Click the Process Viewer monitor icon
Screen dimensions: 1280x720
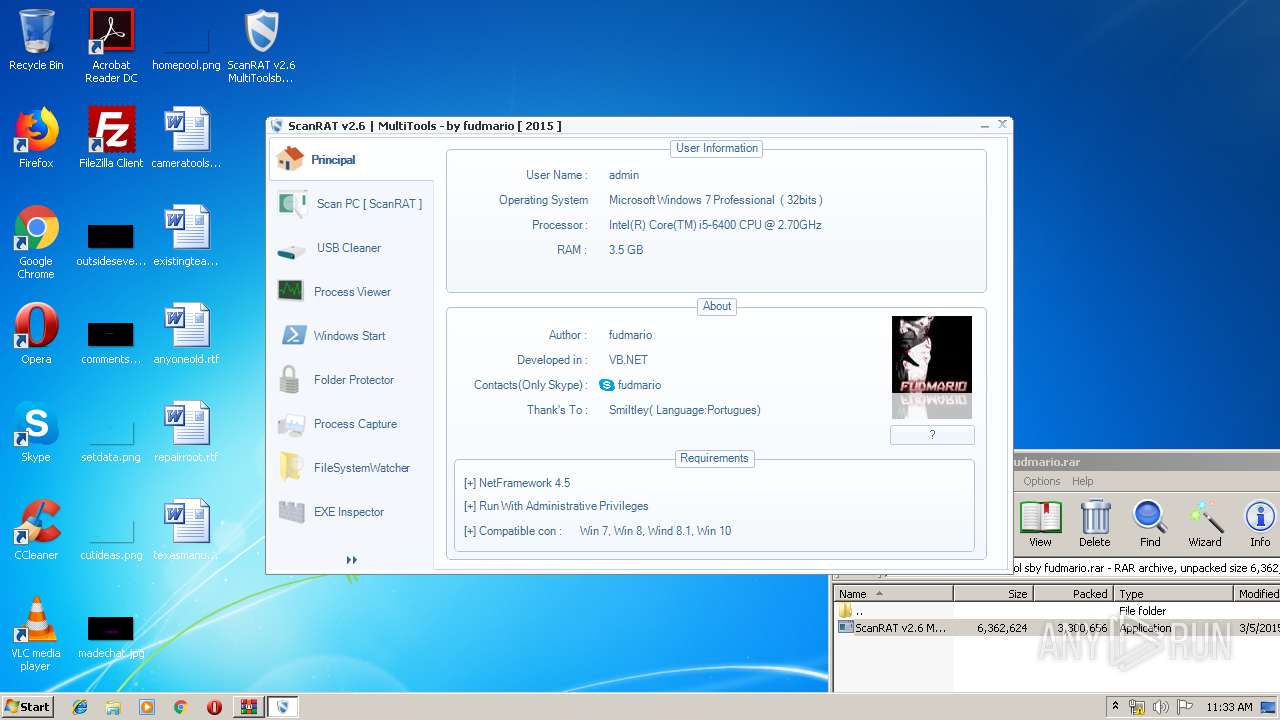pyautogui.click(x=290, y=291)
